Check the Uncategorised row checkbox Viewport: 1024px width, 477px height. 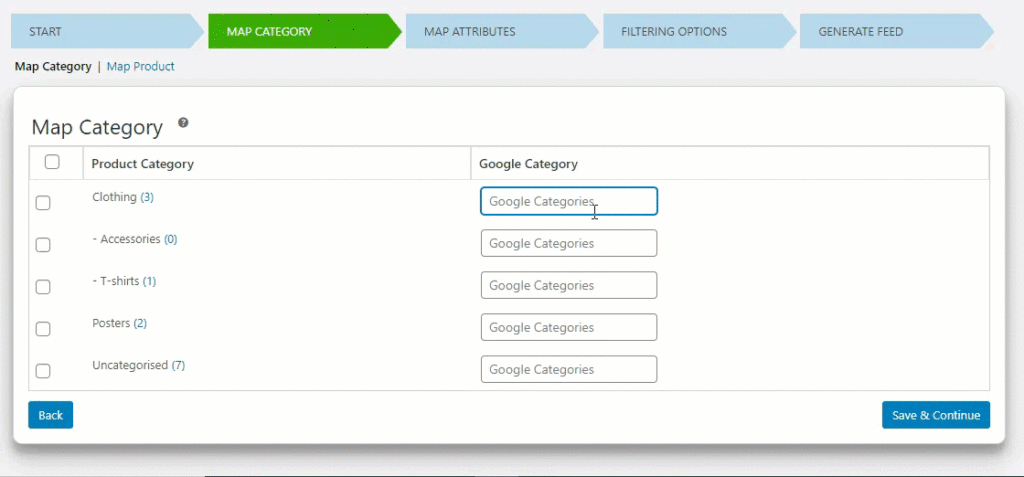[x=43, y=371]
